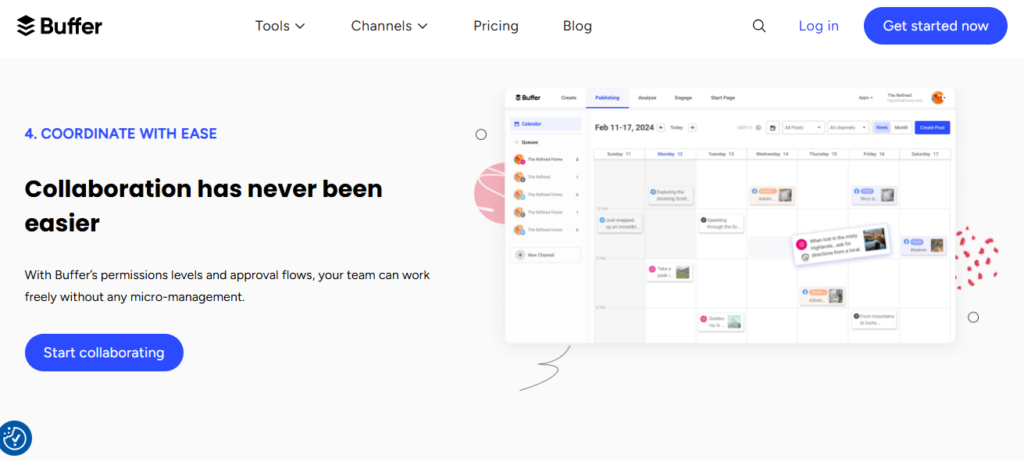Open the Pricing page

pyautogui.click(x=496, y=26)
